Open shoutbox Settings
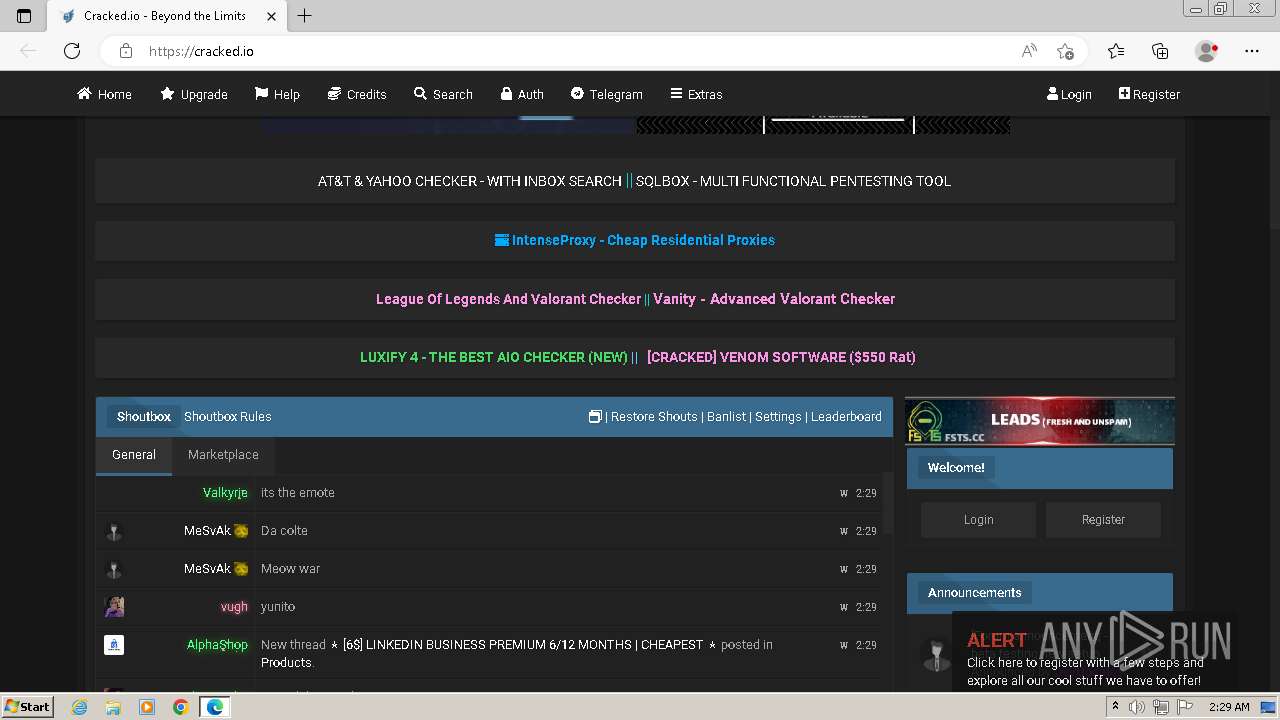This screenshot has height=720, width=1280. click(778, 416)
